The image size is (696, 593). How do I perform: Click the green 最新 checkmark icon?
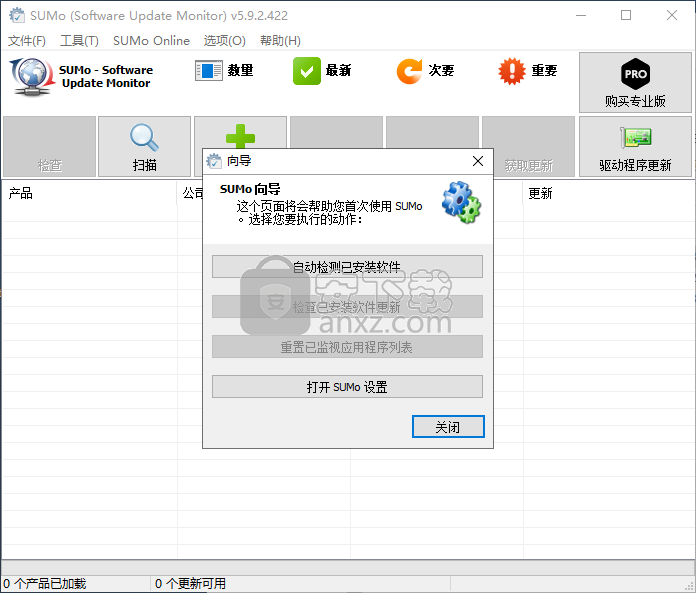click(307, 71)
